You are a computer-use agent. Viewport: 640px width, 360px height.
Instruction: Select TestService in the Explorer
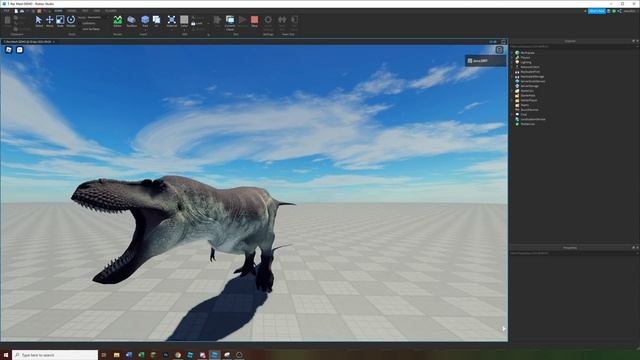[x=527, y=124]
